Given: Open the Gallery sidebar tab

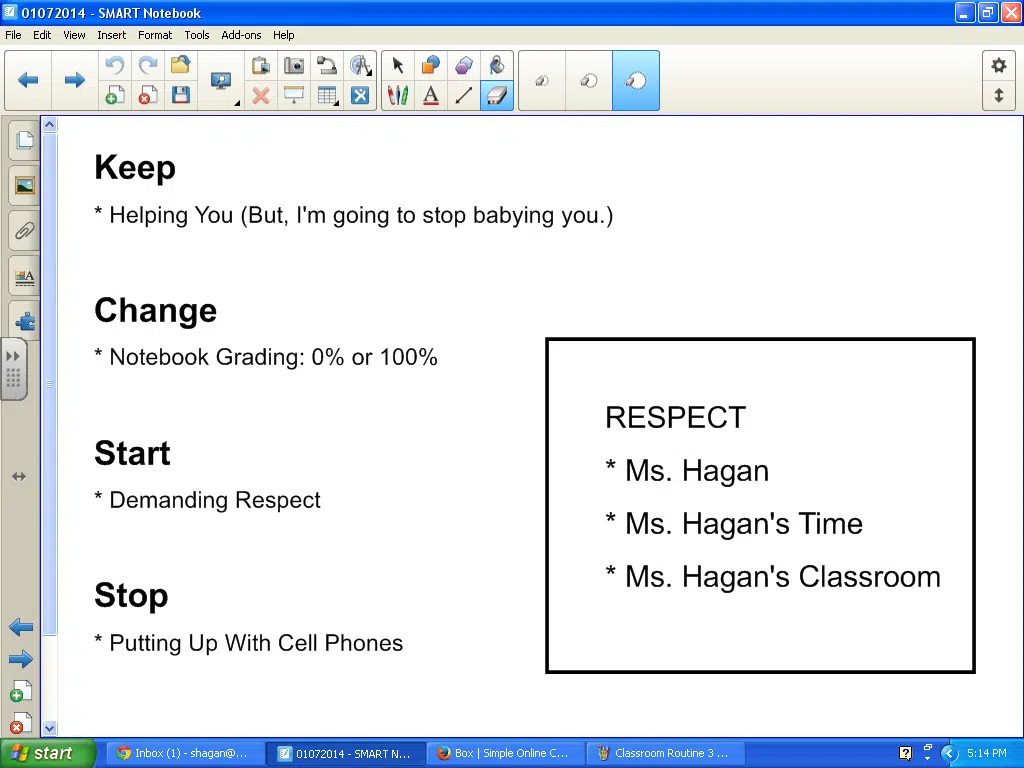Looking at the screenshot, I should point(24,185).
